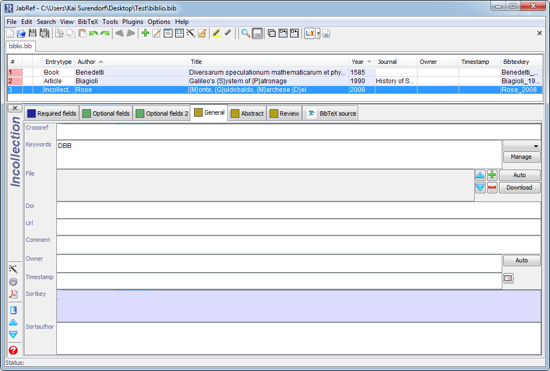550x371 pixels.
Task: Click the Edit preamble toolbar icon
Action: (x=168, y=34)
